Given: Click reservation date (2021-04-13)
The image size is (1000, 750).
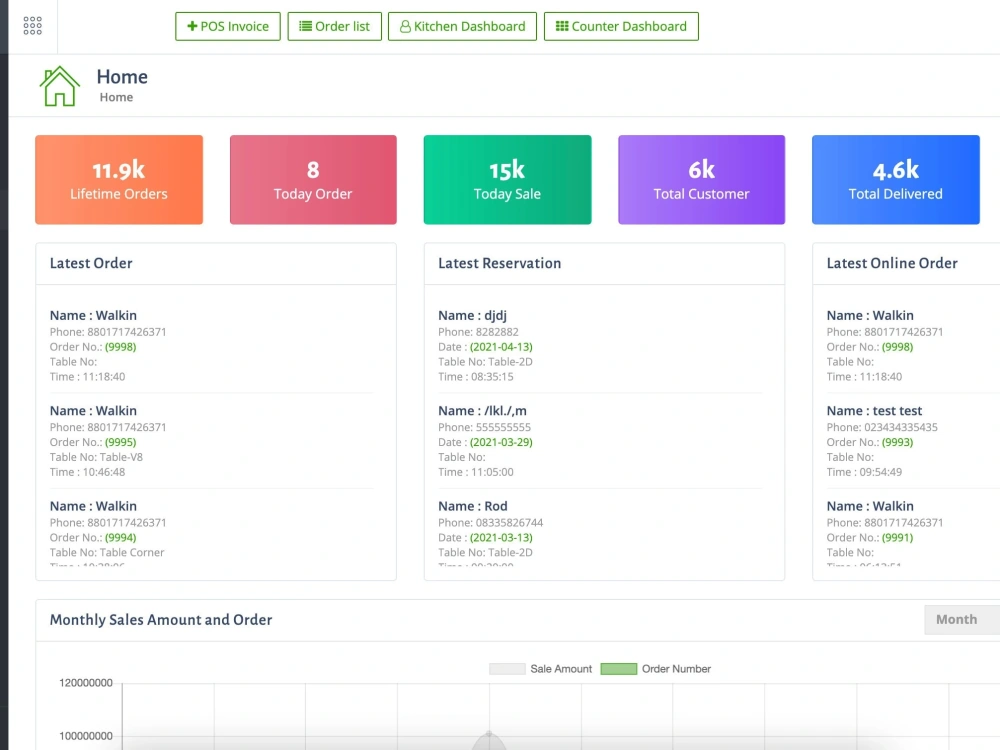Looking at the screenshot, I should pyautogui.click(x=501, y=347).
